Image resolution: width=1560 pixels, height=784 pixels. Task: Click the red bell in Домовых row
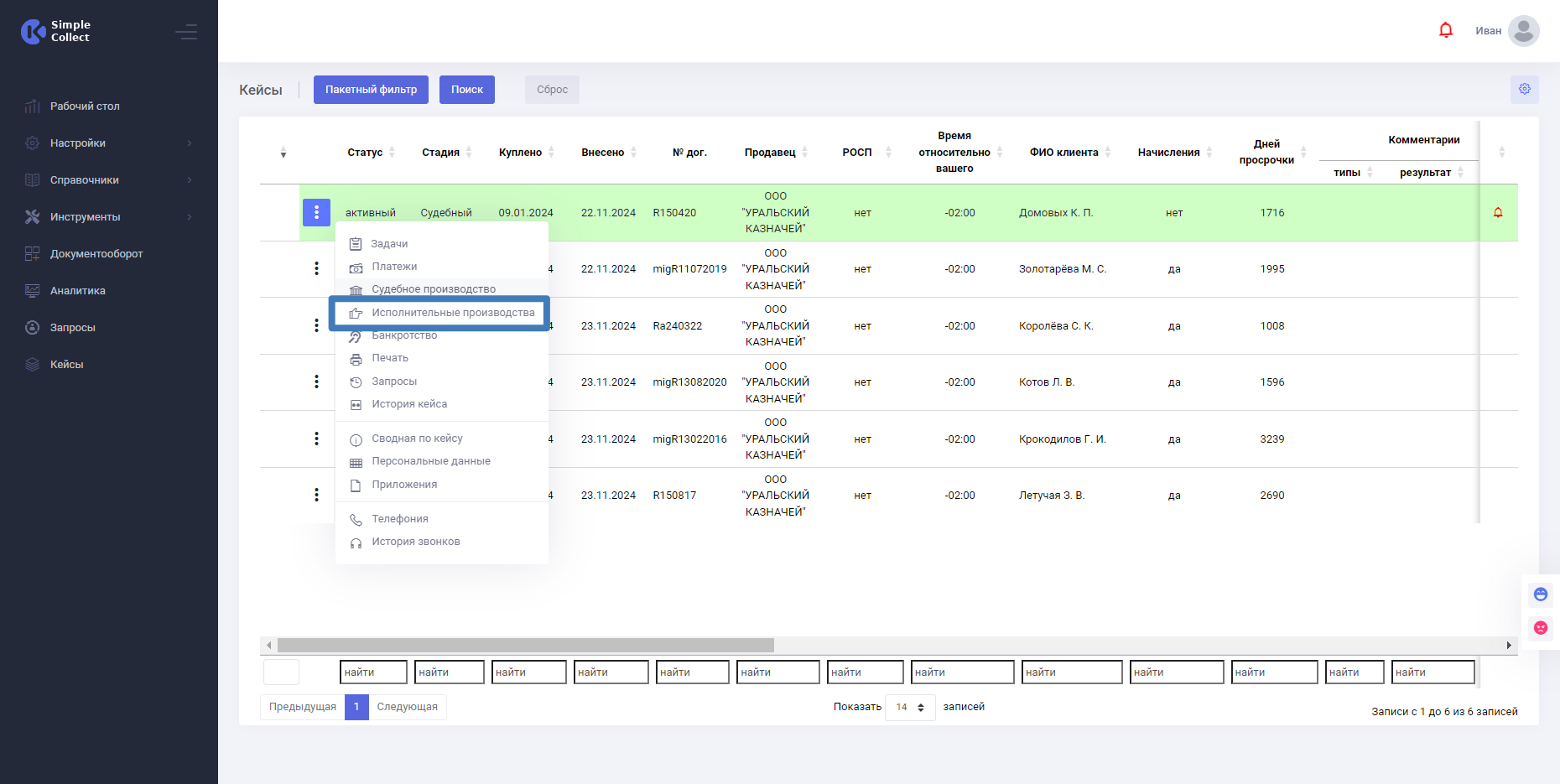click(1497, 213)
